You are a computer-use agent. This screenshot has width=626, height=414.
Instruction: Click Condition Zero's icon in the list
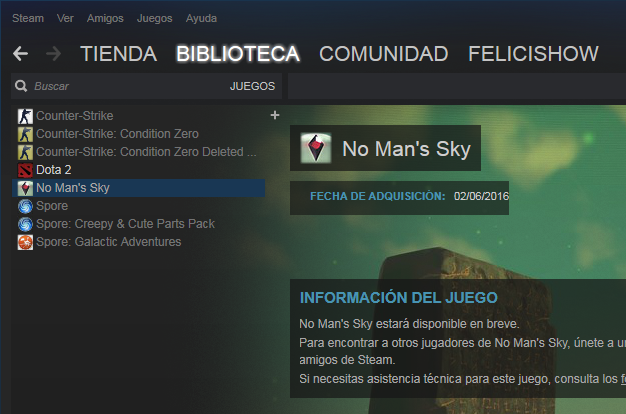[25, 134]
